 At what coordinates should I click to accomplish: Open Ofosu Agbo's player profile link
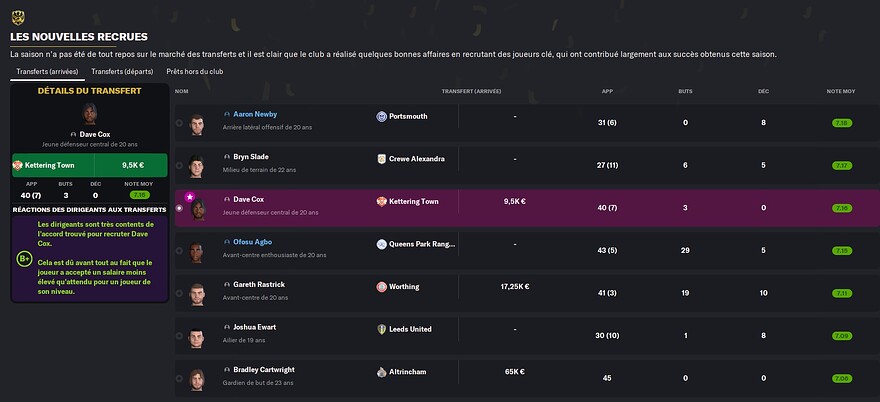point(253,242)
